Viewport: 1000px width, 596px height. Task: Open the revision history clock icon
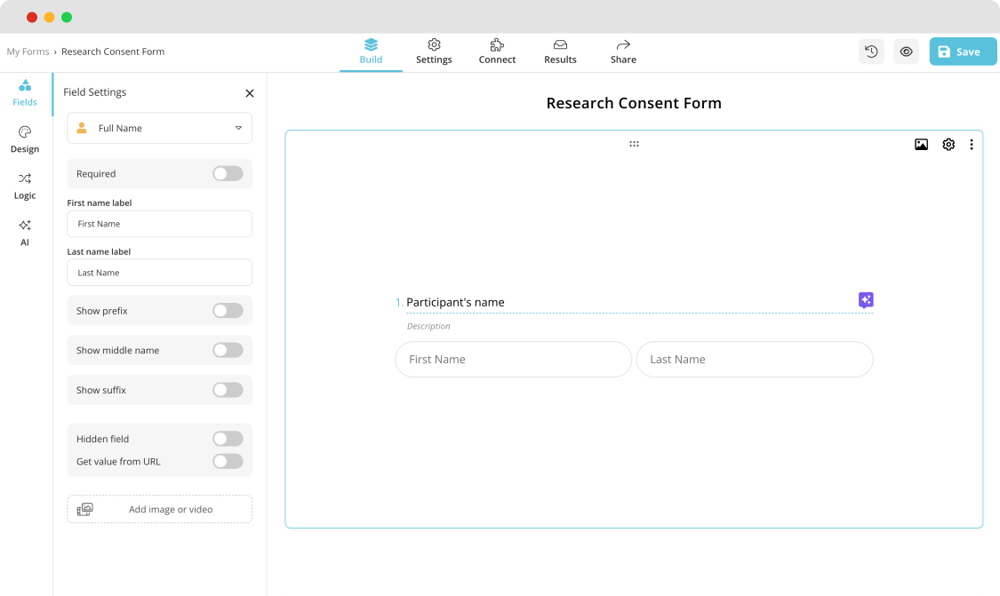tap(871, 52)
